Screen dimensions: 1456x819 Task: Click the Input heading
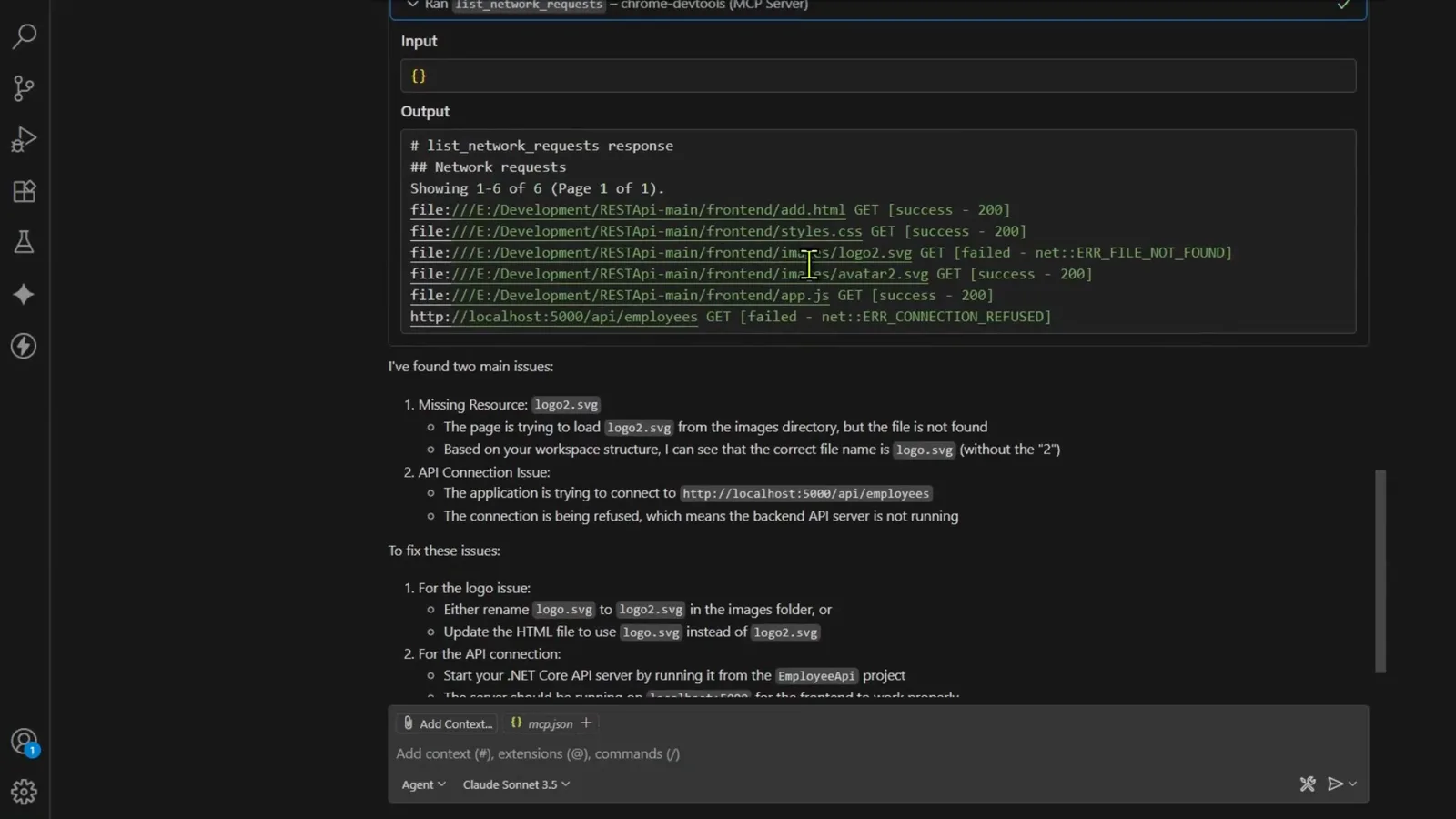click(x=419, y=41)
